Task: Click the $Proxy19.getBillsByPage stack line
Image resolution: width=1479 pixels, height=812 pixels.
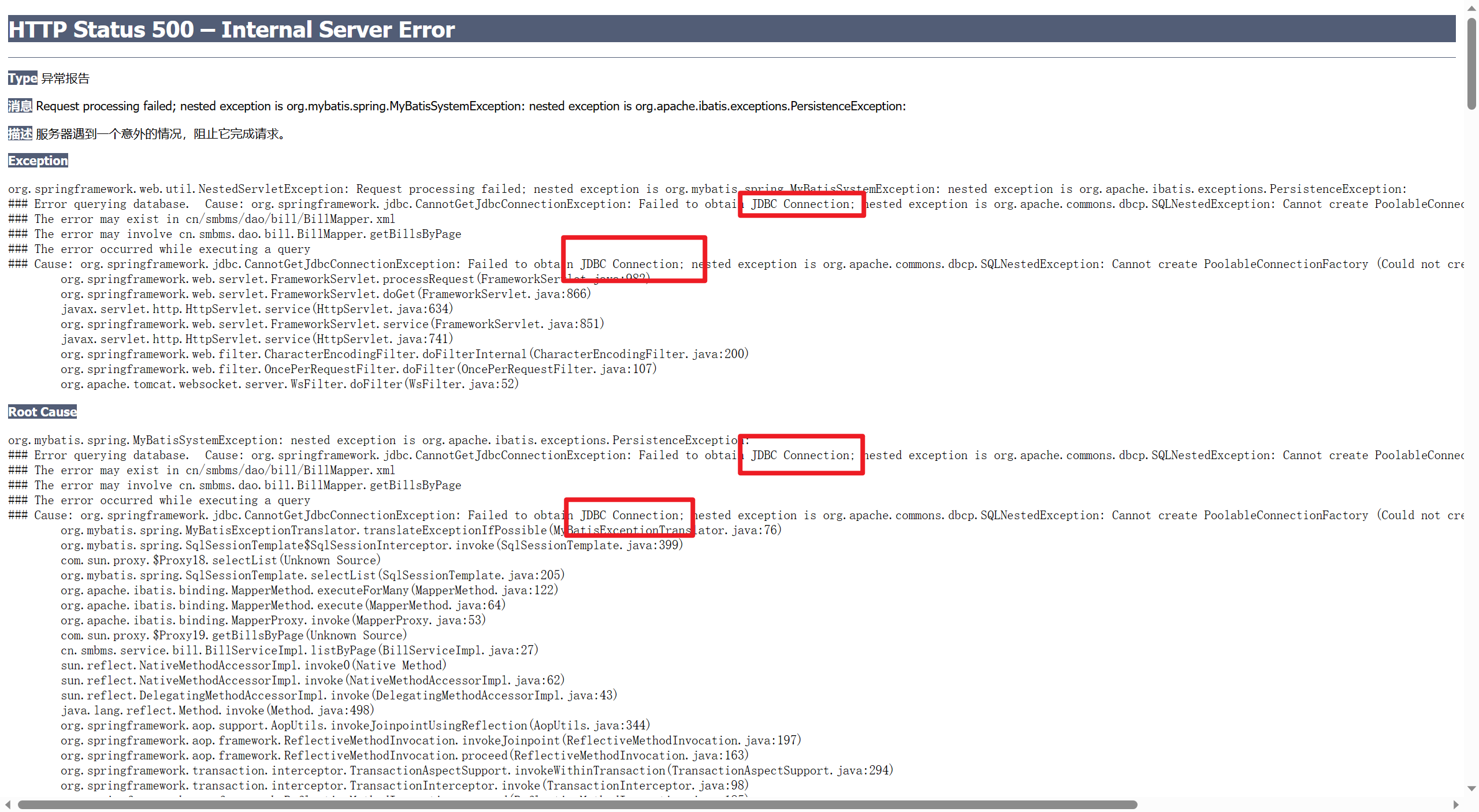Action: (234, 635)
